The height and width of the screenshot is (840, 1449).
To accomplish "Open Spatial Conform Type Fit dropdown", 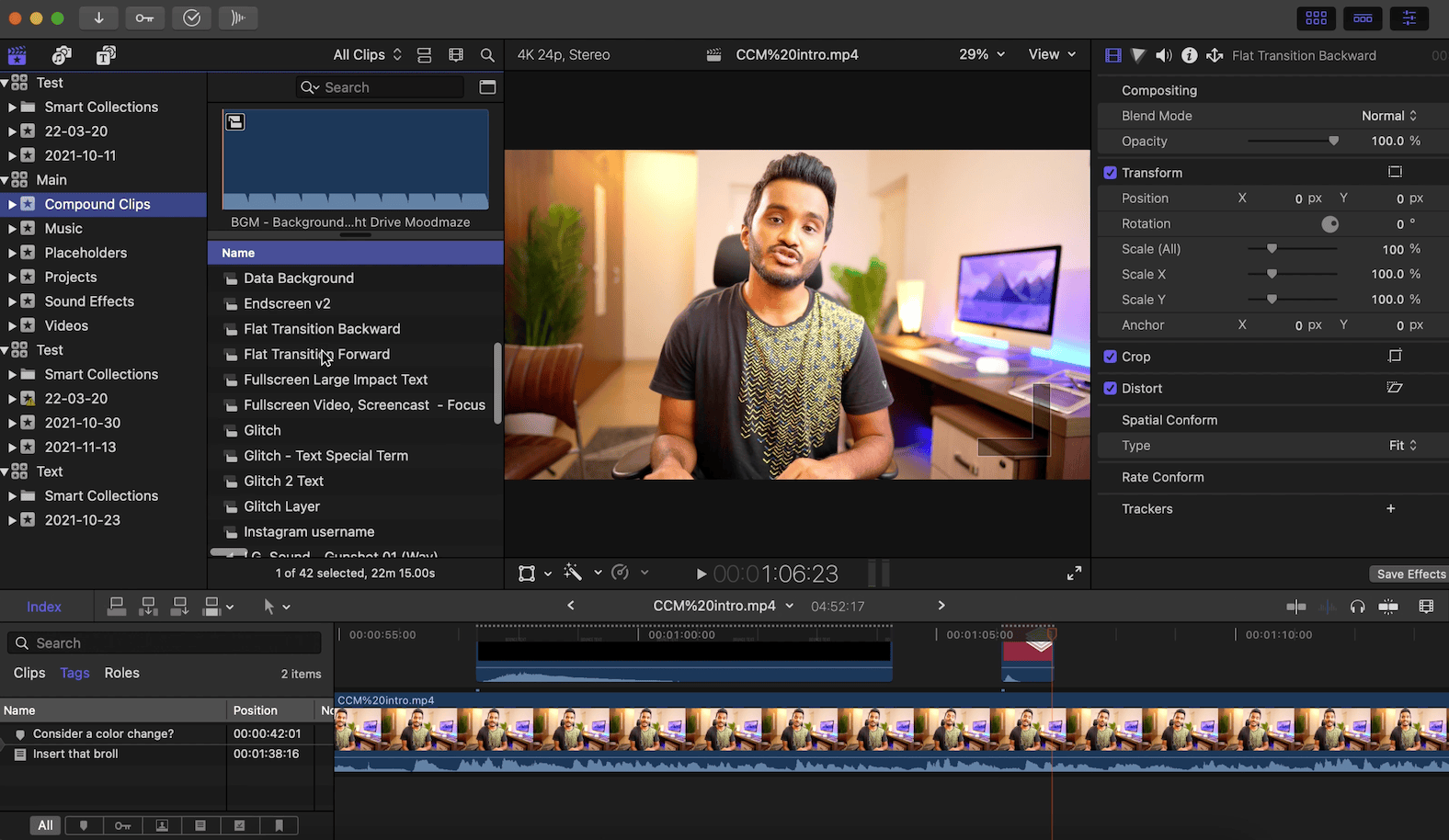I will coord(1402,446).
